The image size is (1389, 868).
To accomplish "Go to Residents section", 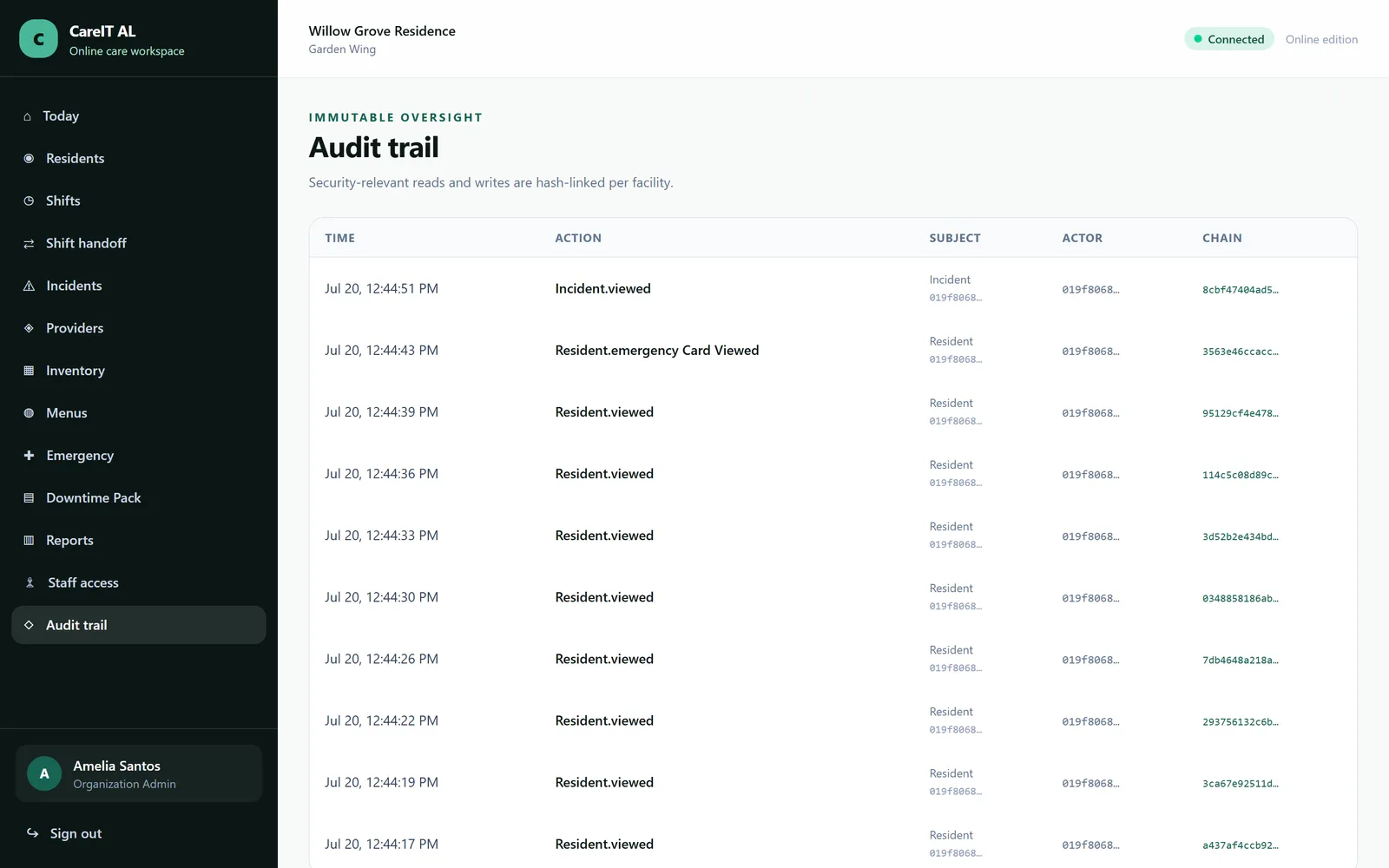I will pyautogui.click(x=139, y=159).
